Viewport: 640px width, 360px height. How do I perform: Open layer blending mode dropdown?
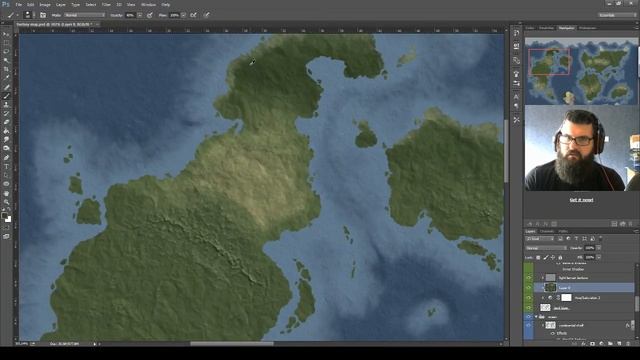[x=547, y=248]
